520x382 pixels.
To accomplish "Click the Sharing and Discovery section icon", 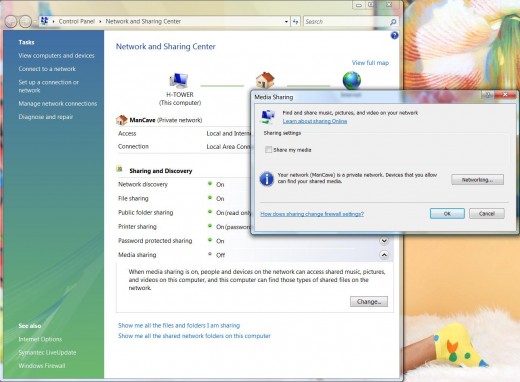I will [x=119, y=169].
